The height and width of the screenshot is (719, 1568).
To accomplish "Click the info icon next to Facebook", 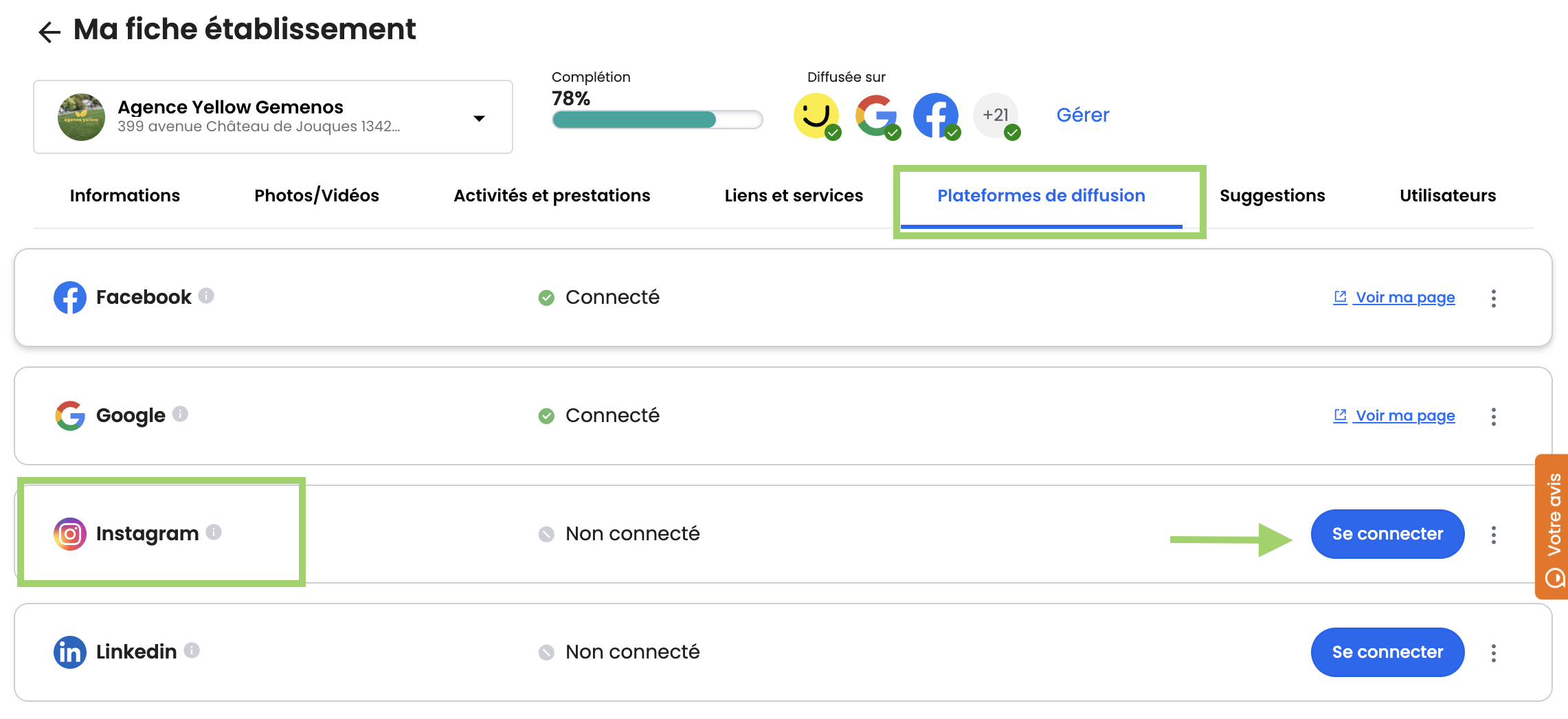I will click(x=206, y=296).
